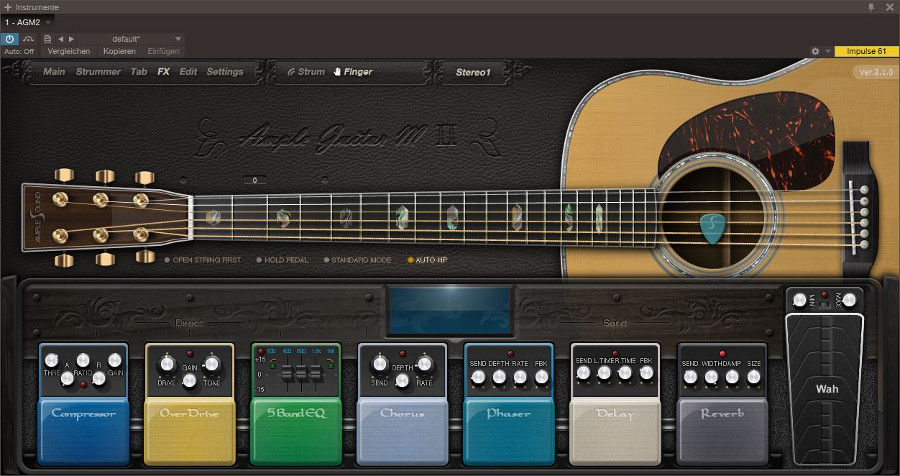Image resolution: width=900 pixels, height=476 pixels.
Task: Click the Ample Sound logo on the headstock
Action: [x=37, y=216]
